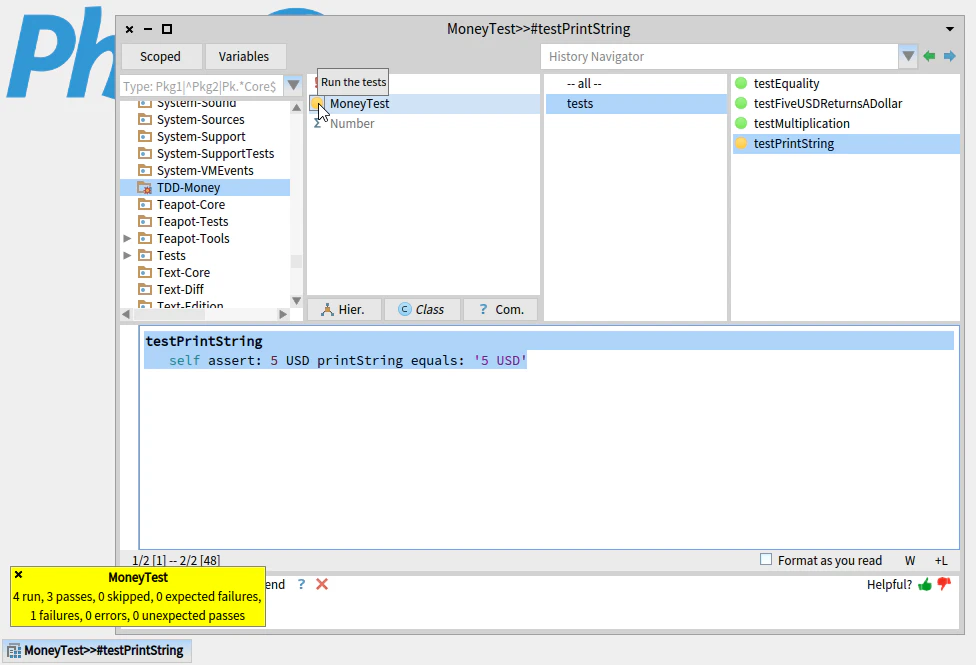Click the sigma icon beside Number

(x=317, y=123)
